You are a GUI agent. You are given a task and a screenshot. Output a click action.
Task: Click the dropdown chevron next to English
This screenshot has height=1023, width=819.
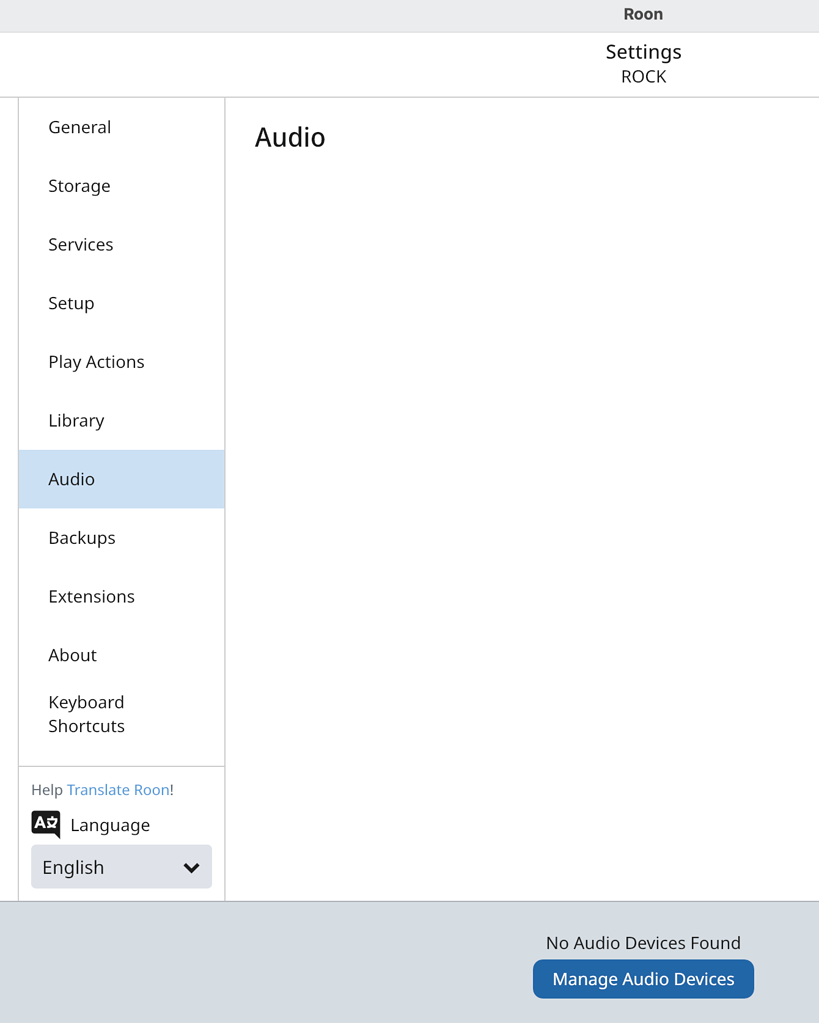pos(191,867)
